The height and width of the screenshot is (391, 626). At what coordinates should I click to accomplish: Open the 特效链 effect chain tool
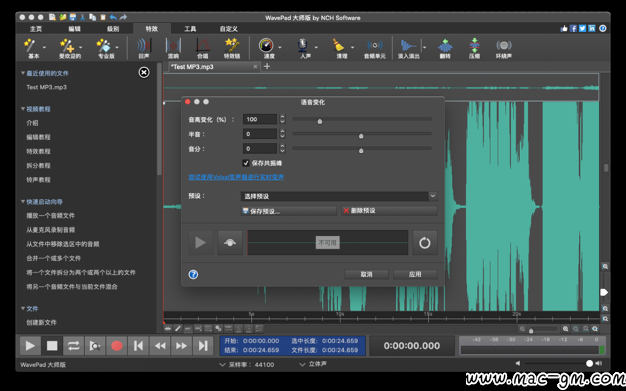click(232, 48)
